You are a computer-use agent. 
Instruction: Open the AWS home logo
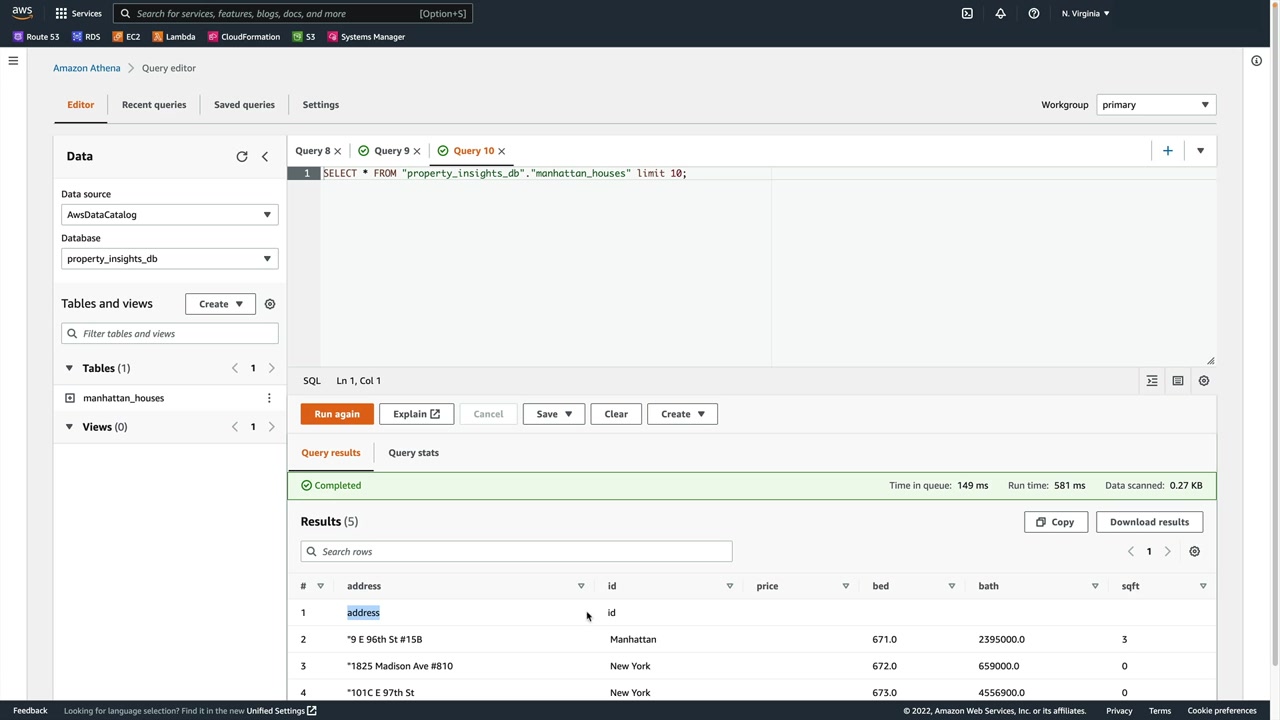22,13
